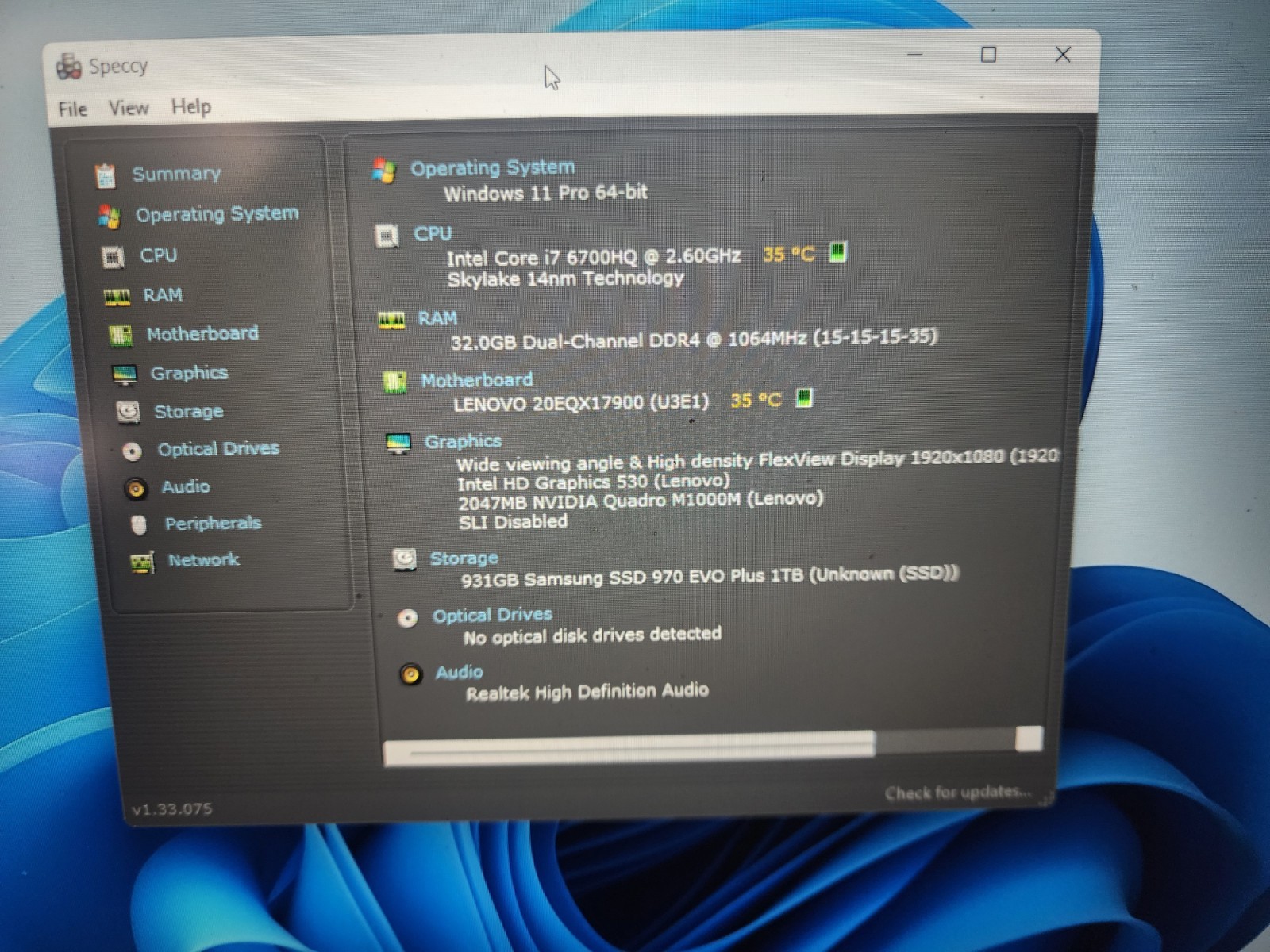Maximize the Speccy window
1270x952 pixels.
tap(988, 55)
